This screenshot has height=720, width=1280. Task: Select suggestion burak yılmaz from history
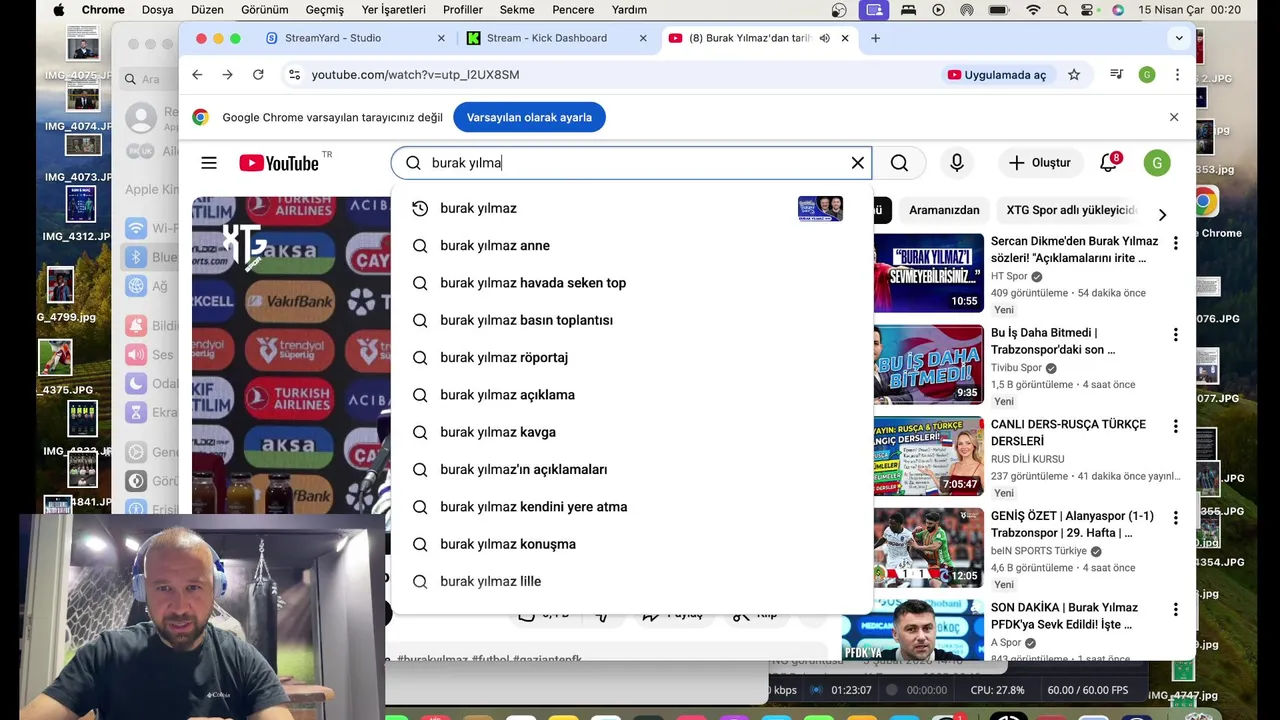coord(631,208)
